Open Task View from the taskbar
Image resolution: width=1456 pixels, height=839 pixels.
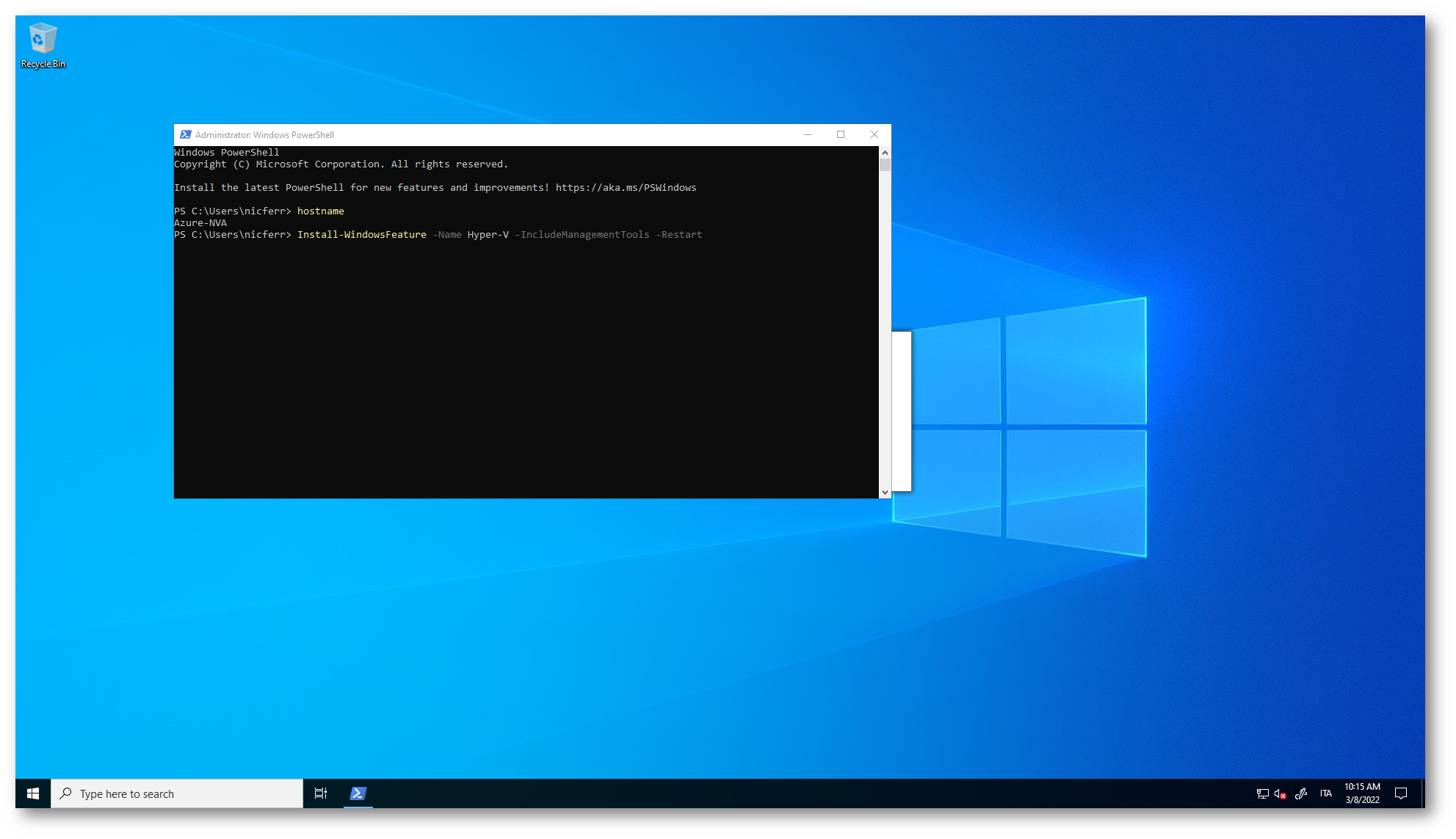point(321,793)
